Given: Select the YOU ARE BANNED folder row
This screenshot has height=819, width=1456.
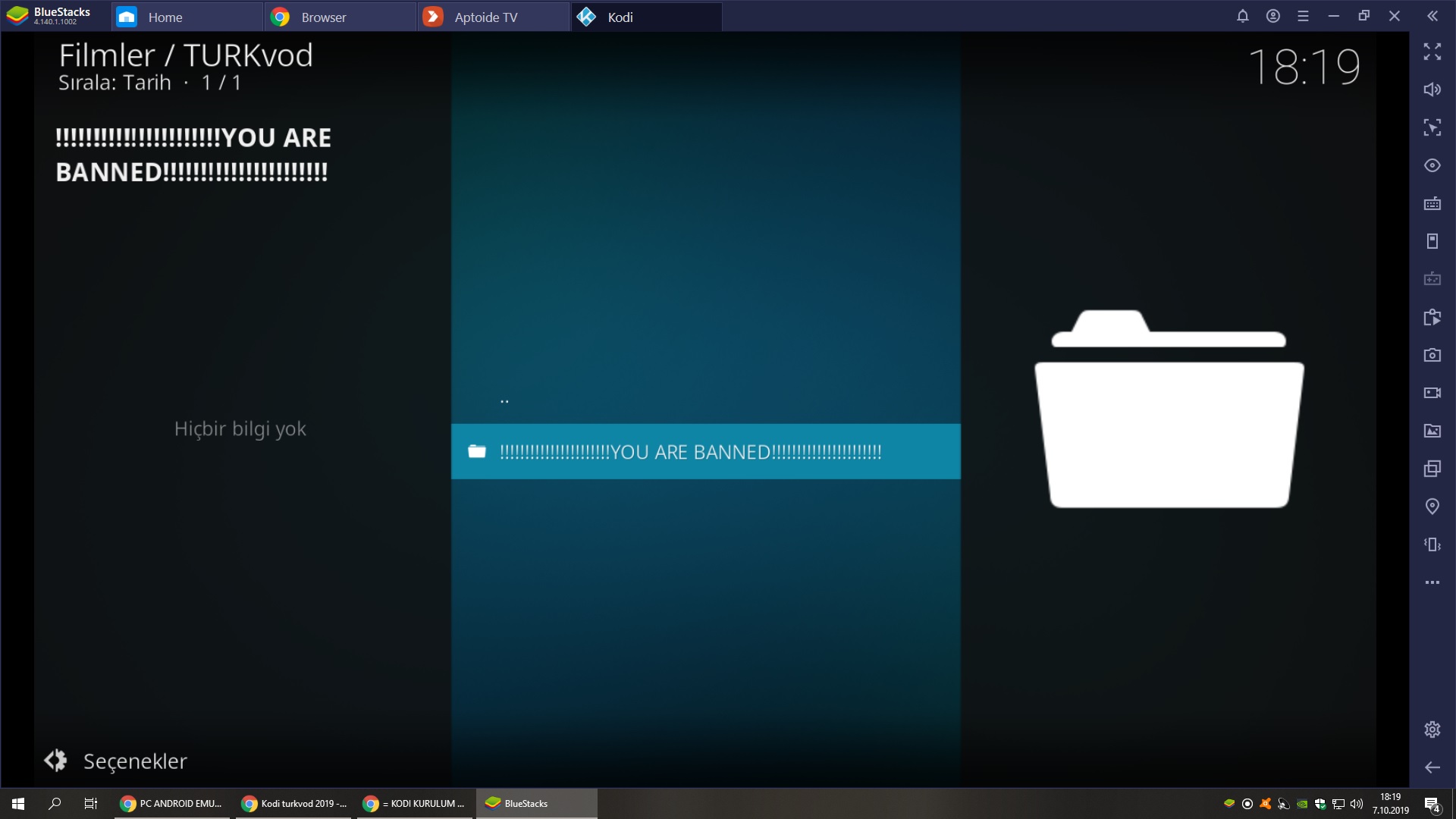Looking at the screenshot, I should click(705, 451).
